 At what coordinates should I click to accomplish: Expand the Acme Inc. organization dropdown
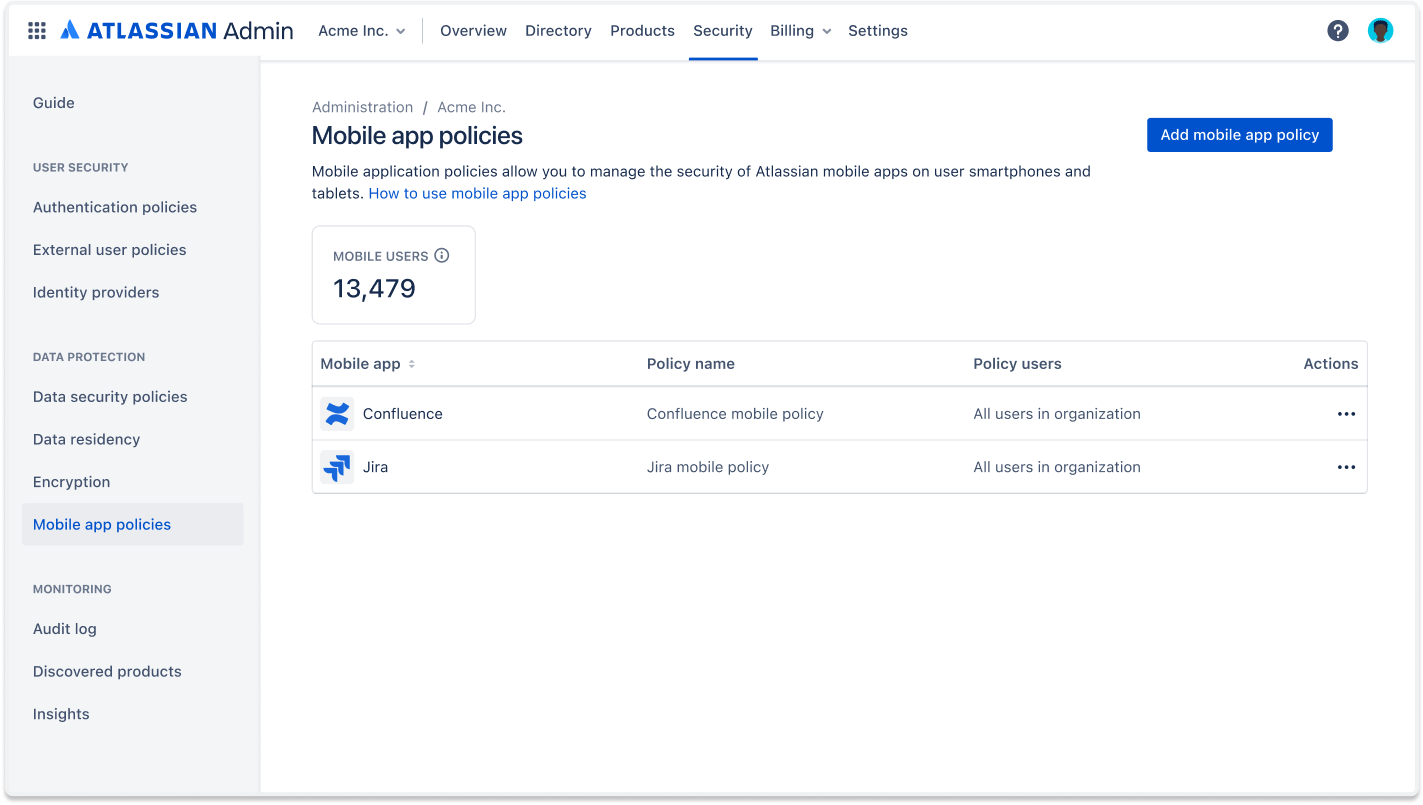(362, 30)
